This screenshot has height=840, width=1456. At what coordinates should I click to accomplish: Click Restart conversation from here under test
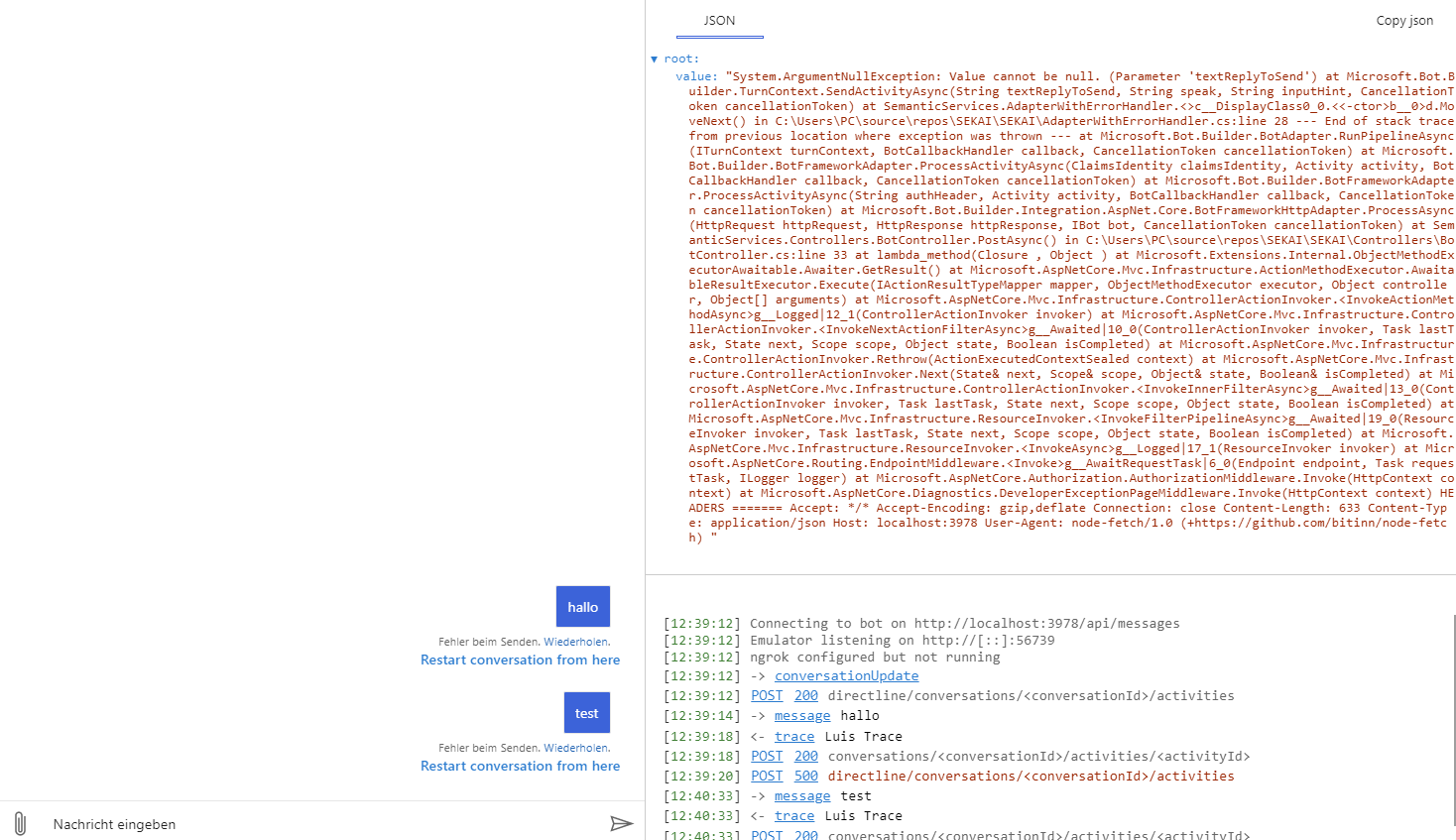[520, 766]
